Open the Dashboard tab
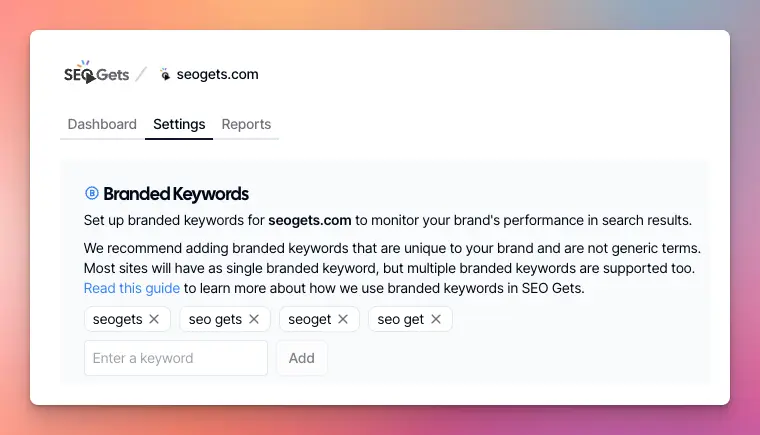Screen dimensions: 760x435 point(102,125)
